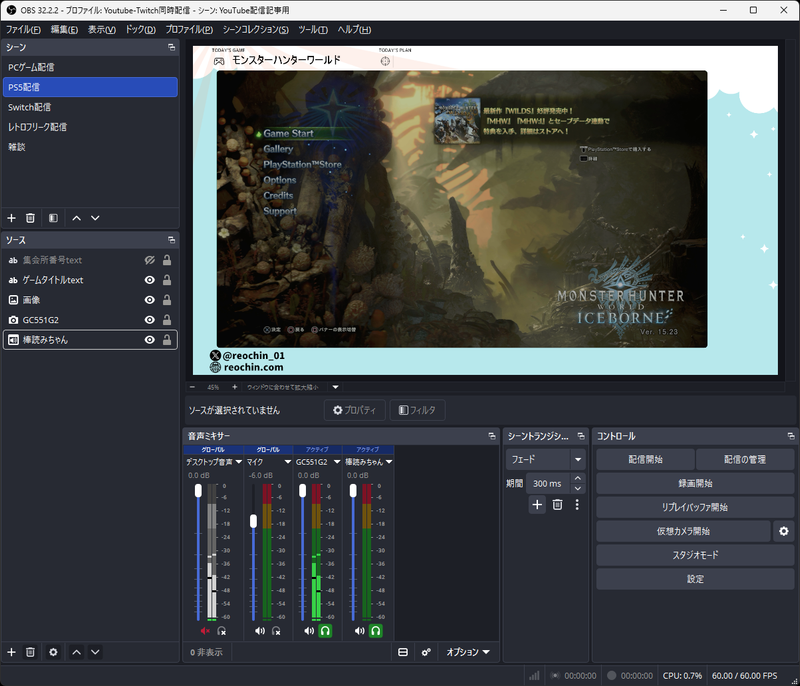Image resolution: width=800 pixels, height=686 pixels.
Task: Click 配信開始 to start streaming
Action: point(645,460)
